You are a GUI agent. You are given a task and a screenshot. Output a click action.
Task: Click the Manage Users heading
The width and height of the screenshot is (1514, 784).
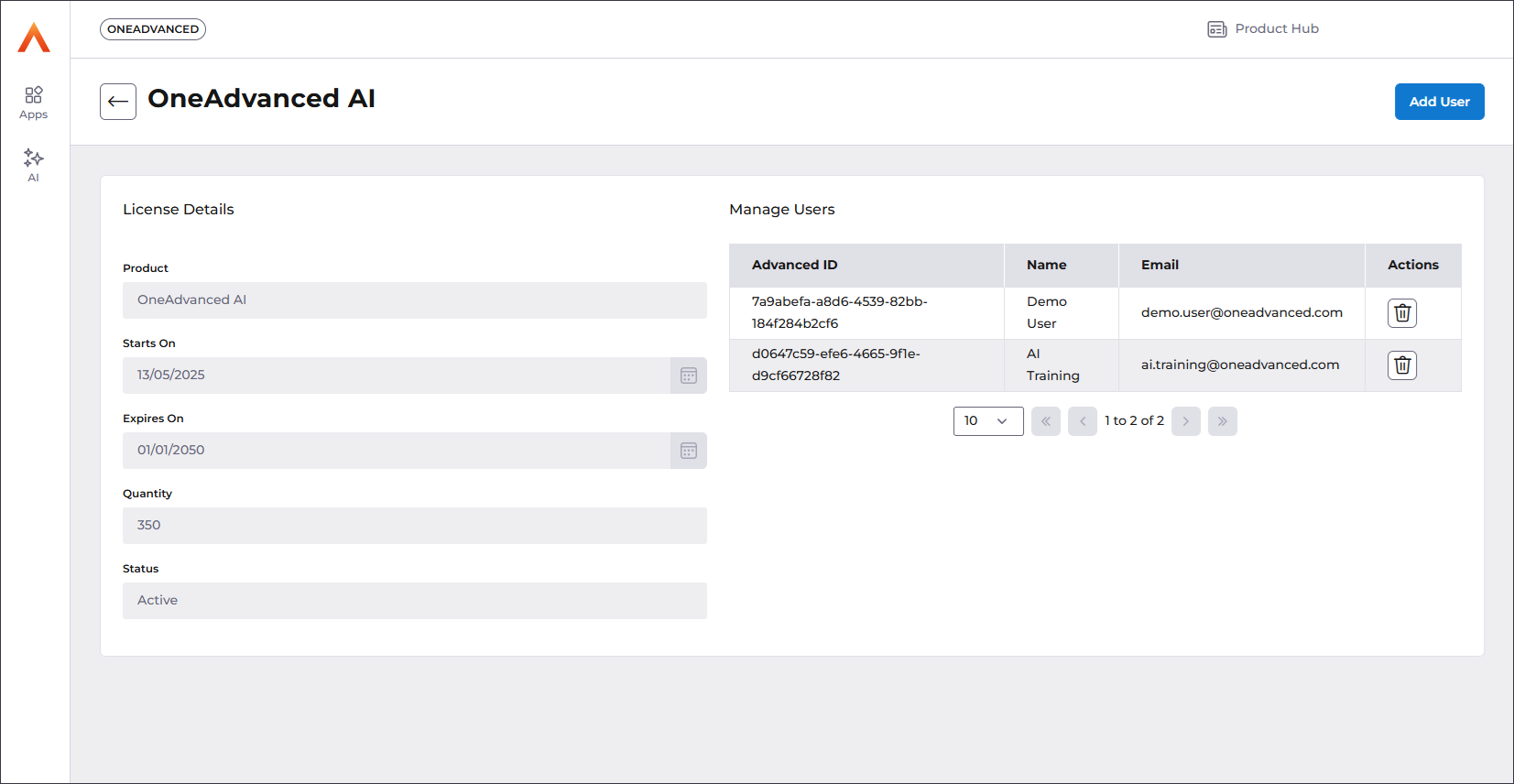pos(782,210)
